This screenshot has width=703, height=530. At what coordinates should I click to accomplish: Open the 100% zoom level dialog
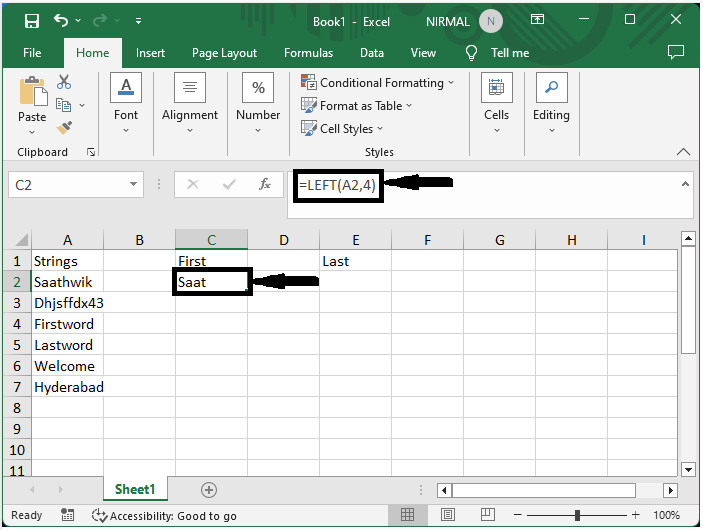pyautogui.click(x=666, y=515)
